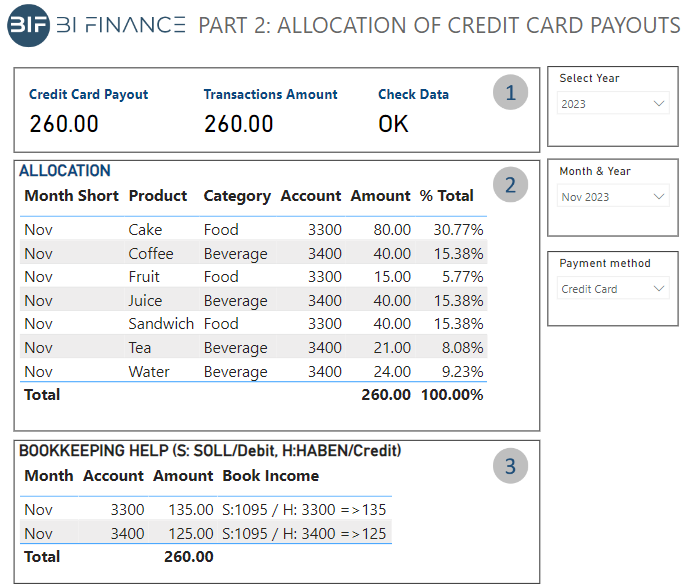
Task: Click the 80.00 amount for Cake
Action: 392,230
